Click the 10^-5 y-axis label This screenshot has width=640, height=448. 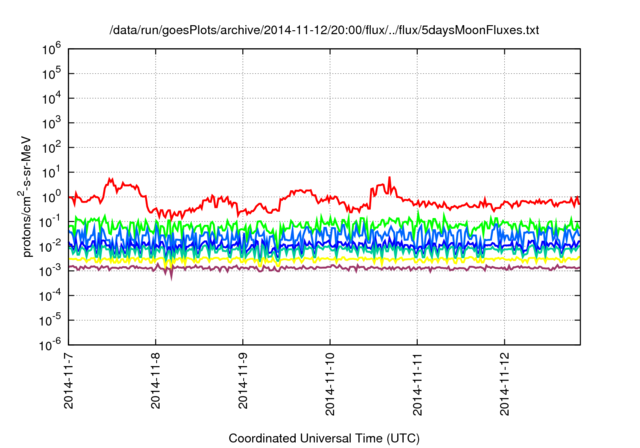pyautogui.click(x=50, y=321)
